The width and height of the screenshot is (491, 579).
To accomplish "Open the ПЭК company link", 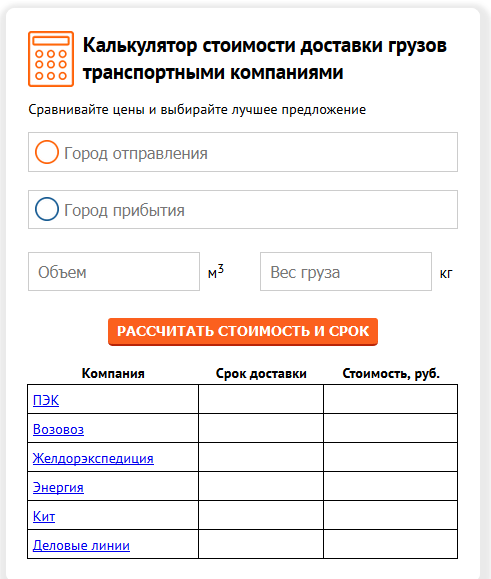I will 46,400.
